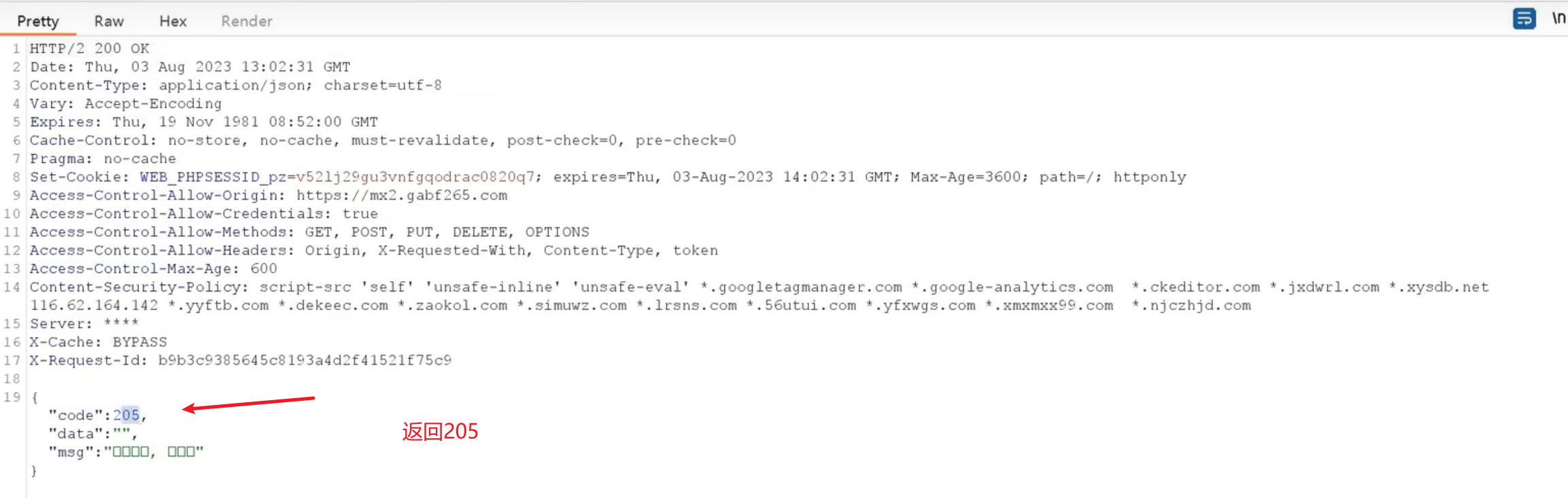Click line number 19 in the gutter
This screenshot has height=498, width=1568.
pyautogui.click(x=12, y=397)
